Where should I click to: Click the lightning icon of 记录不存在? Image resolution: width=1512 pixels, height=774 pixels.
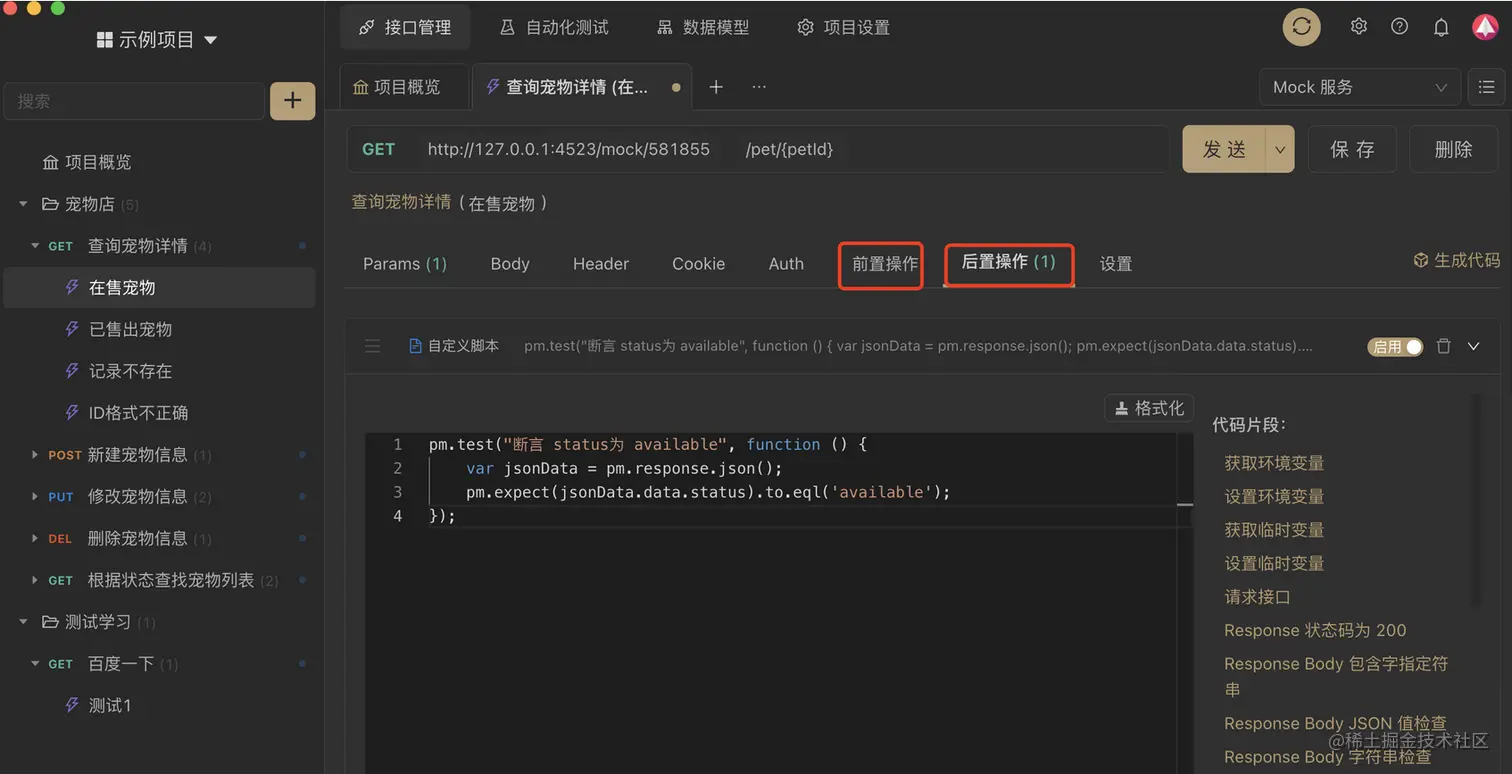(x=72, y=371)
